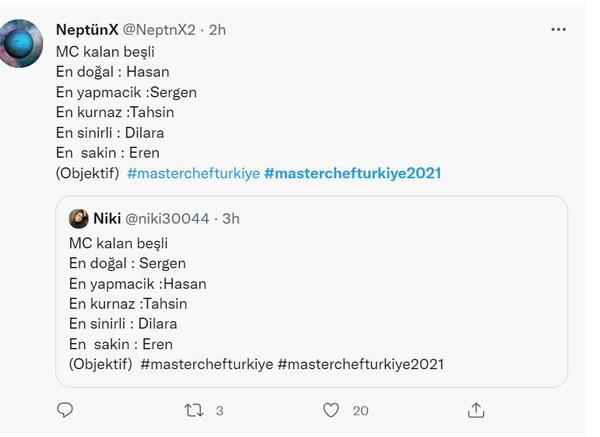600x437 pixels.
Task: View the 20 likes count
Action: pos(361,410)
